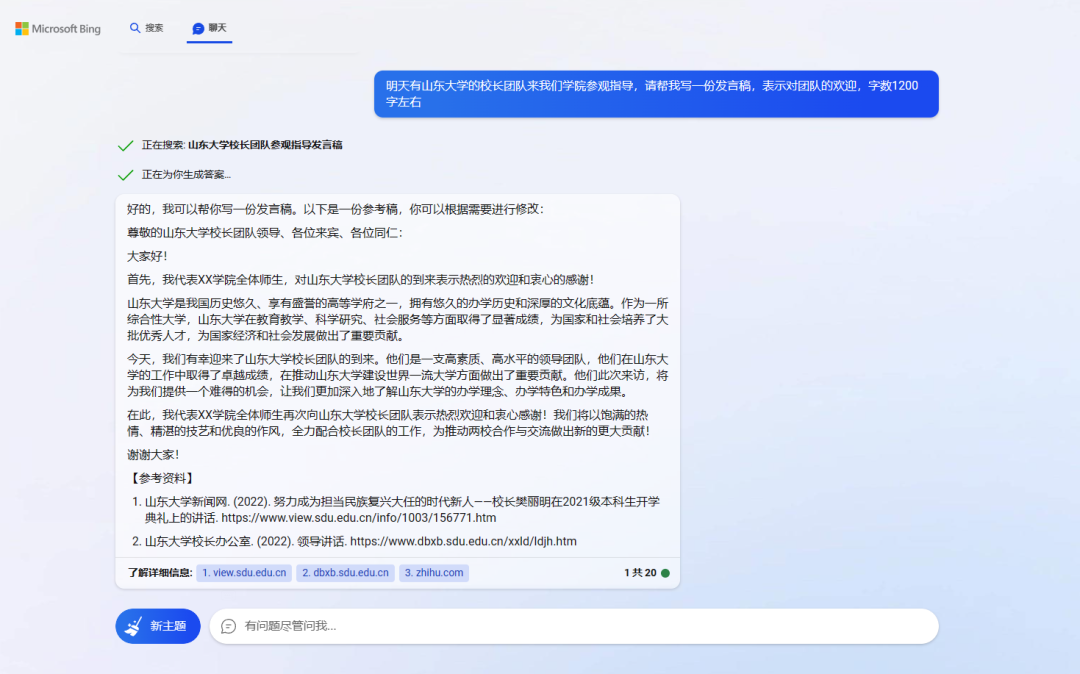Open the 搜索 search tab
This screenshot has height=674, width=1080.
[146, 28]
